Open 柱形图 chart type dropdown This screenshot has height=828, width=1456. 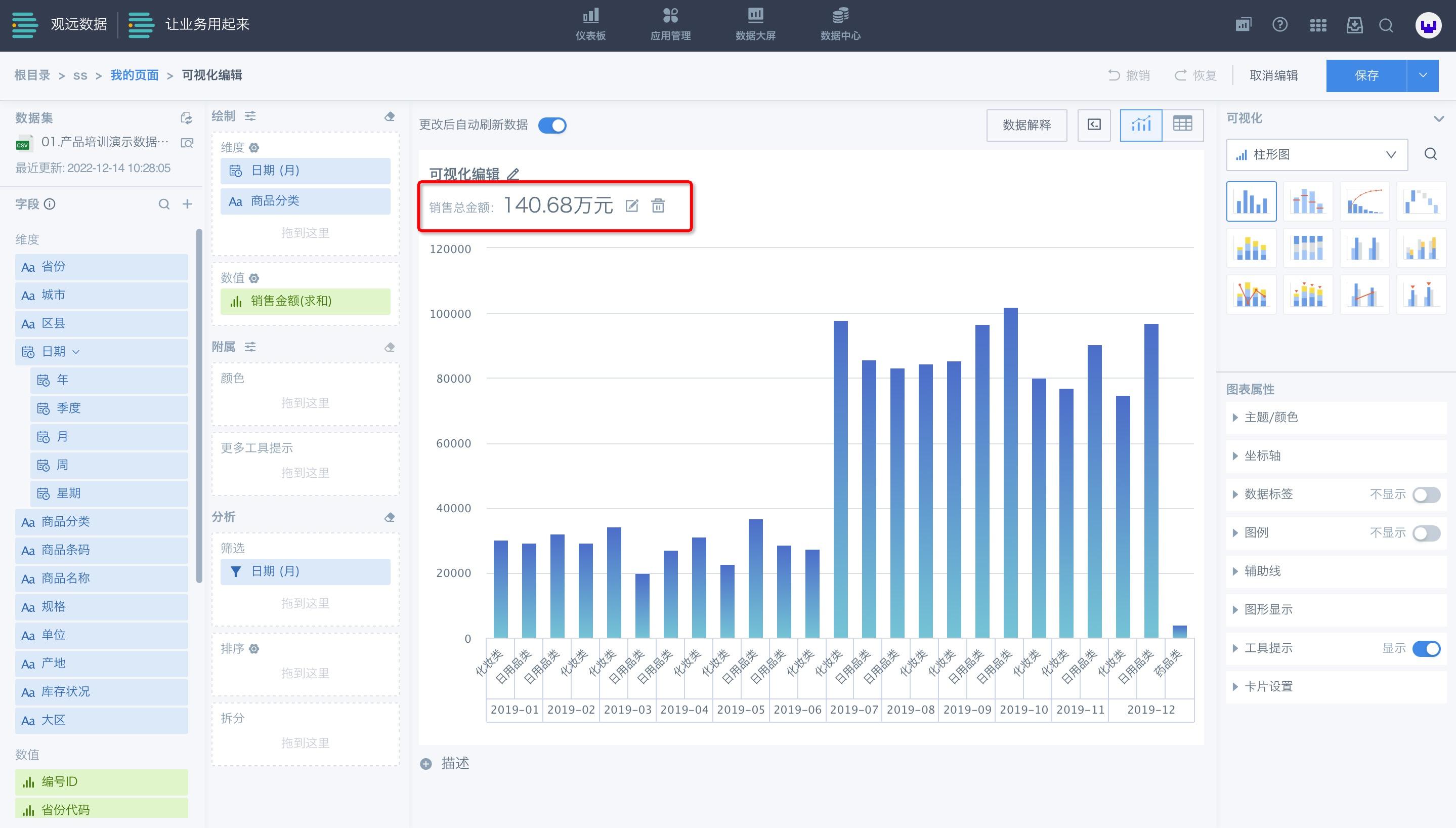tap(1316, 155)
